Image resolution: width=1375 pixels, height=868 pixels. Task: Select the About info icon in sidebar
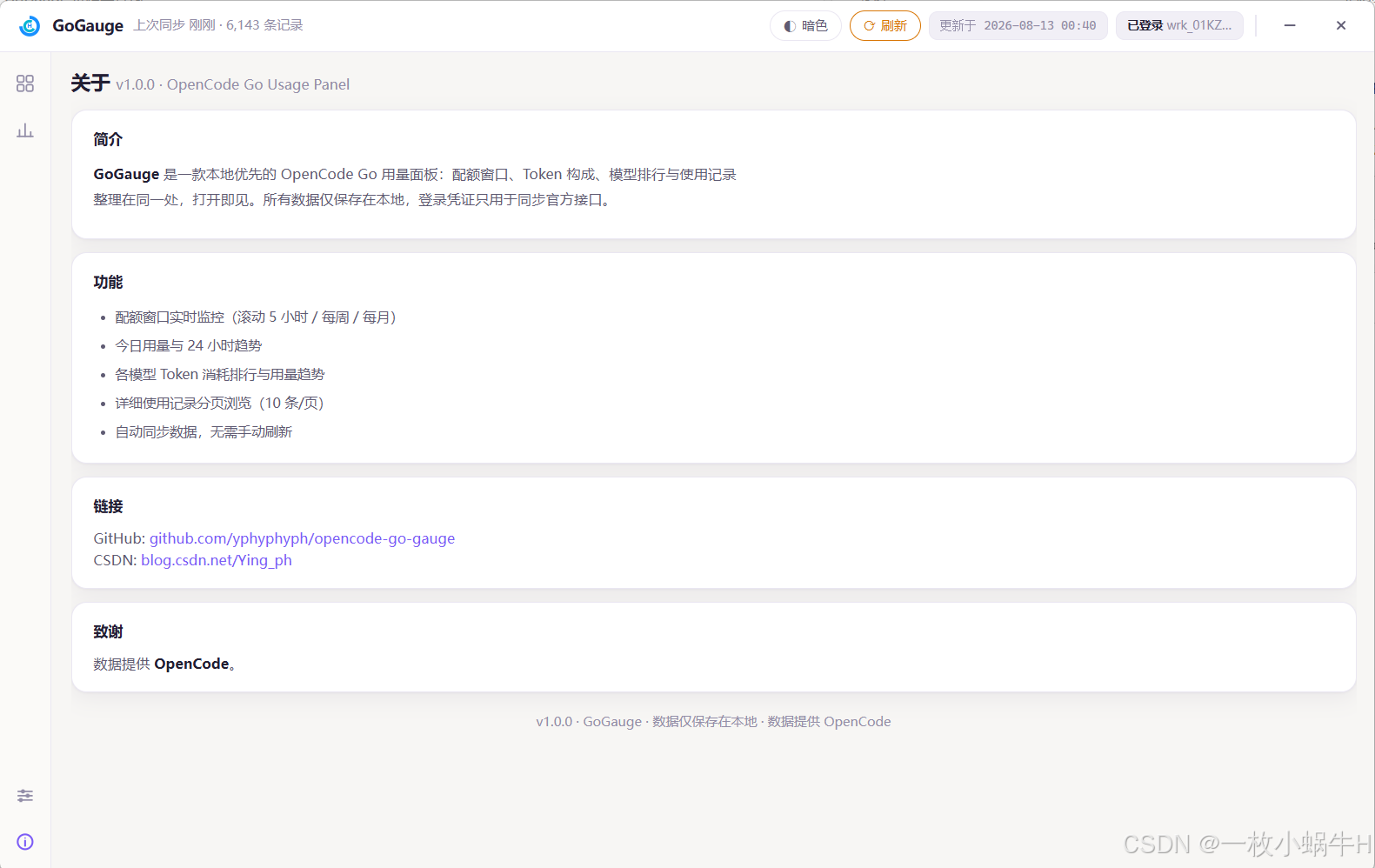pyautogui.click(x=25, y=842)
